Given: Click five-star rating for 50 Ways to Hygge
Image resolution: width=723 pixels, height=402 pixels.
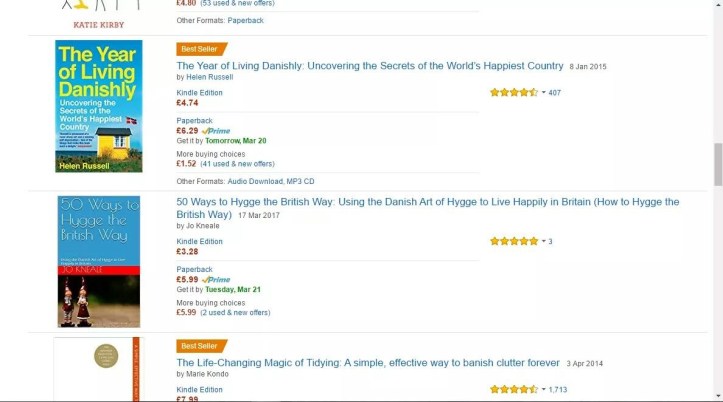Looking at the screenshot, I should [x=513, y=241].
